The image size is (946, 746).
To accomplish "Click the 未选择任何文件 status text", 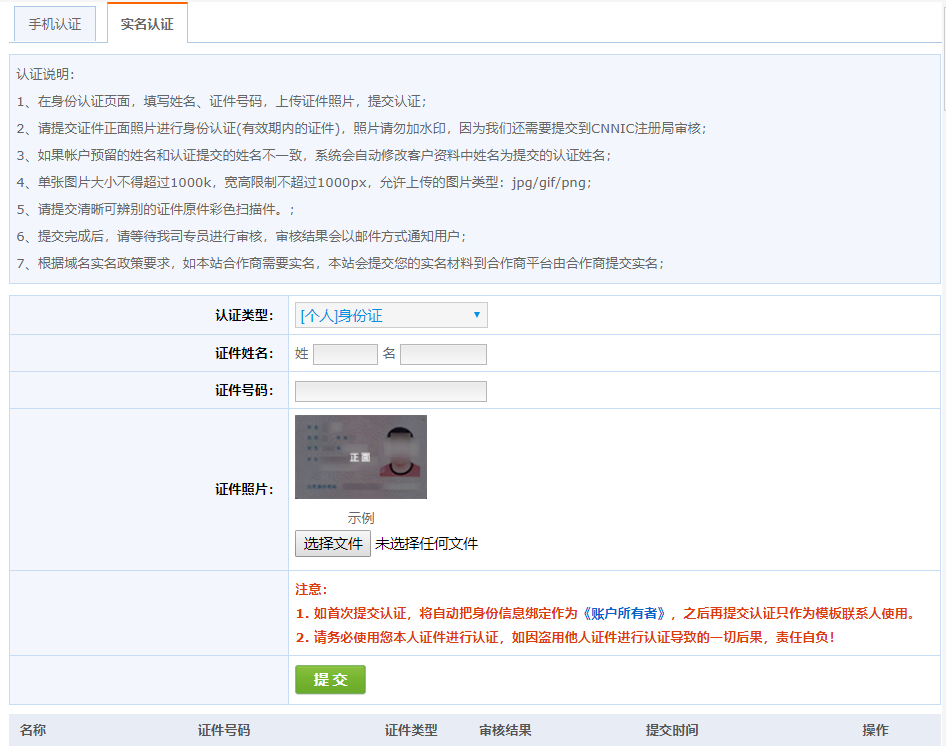I will pyautogui.click(x=427, y=544).
